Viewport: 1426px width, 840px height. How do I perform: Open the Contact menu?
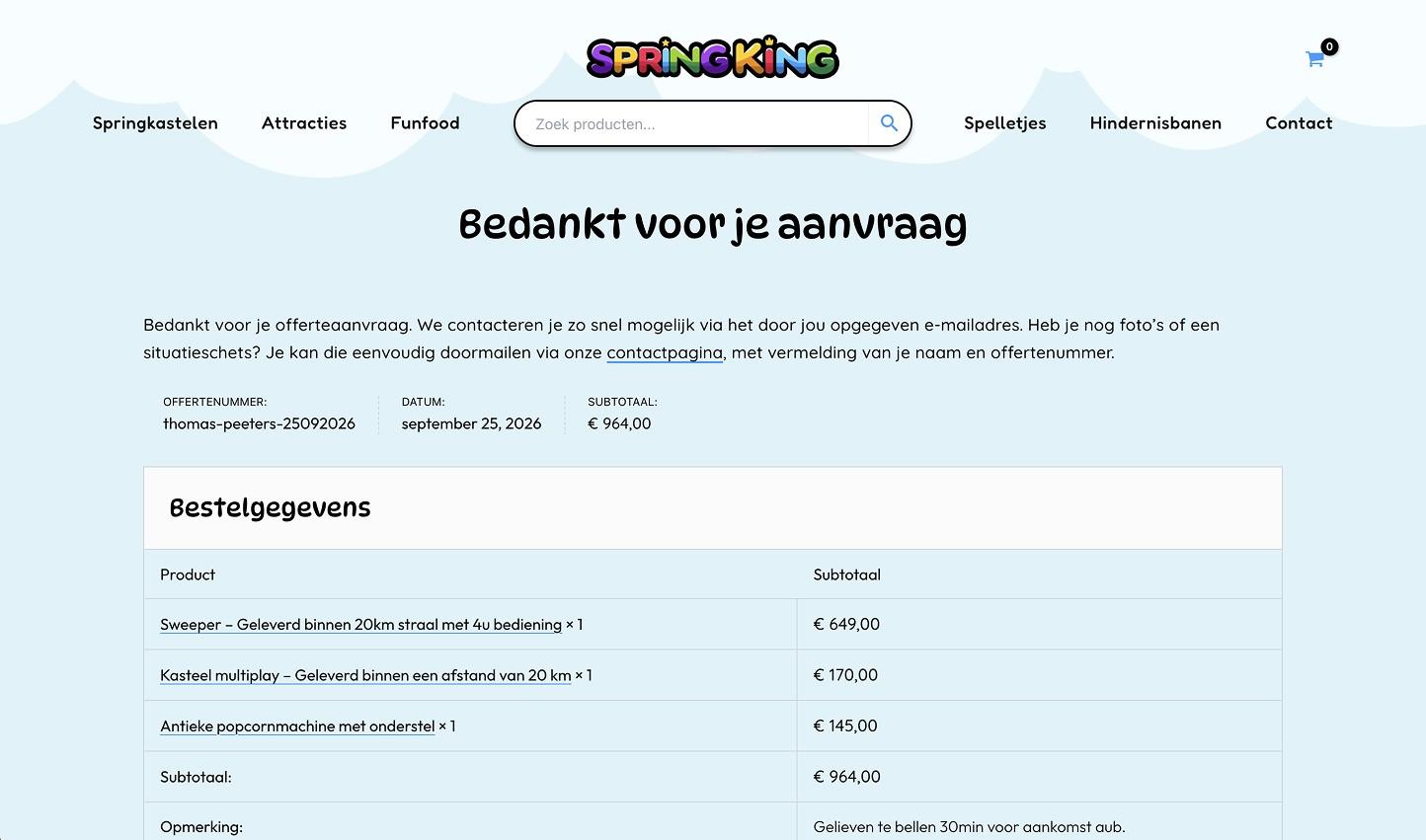tap(1299, 123)
